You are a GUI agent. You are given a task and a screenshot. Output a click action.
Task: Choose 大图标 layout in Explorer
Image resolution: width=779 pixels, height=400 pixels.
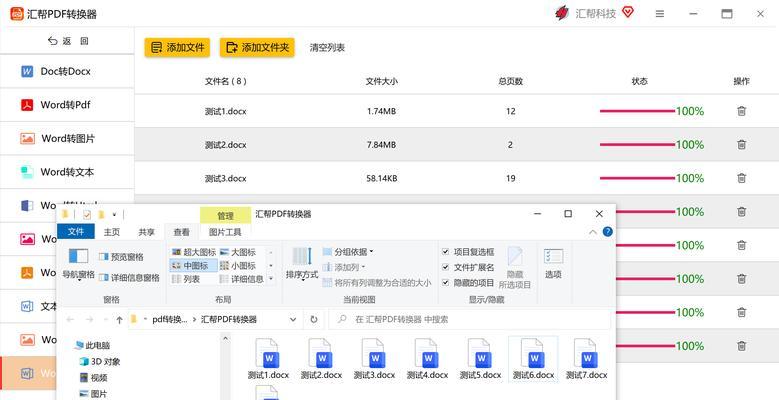(238, 252)
